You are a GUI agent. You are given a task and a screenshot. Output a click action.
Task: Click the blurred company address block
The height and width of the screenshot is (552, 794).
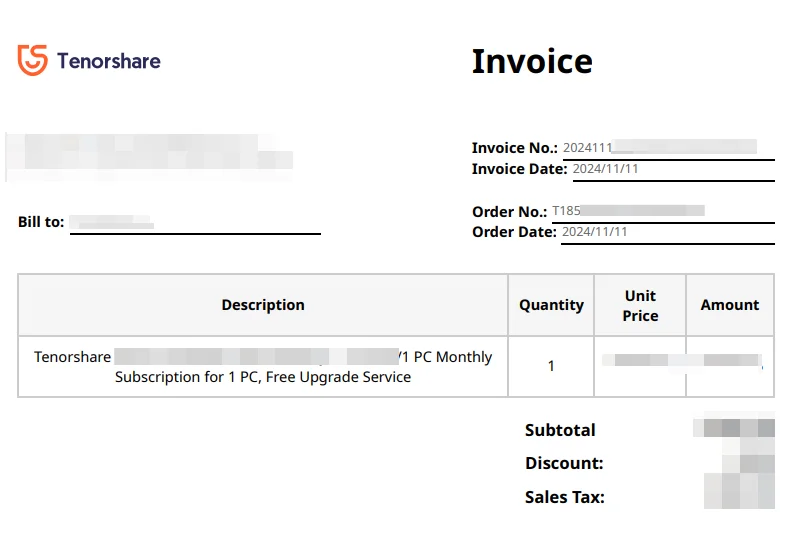[149, 157]
